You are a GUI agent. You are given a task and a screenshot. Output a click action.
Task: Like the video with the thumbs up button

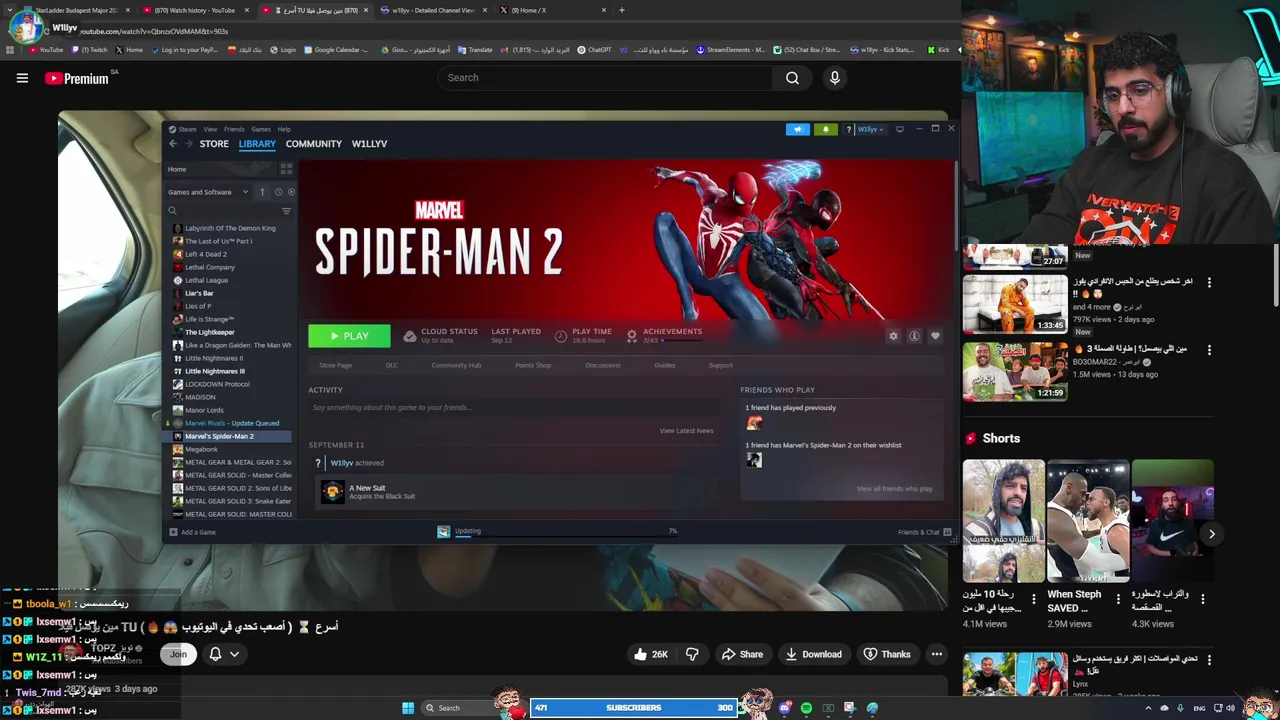(650, 654)
